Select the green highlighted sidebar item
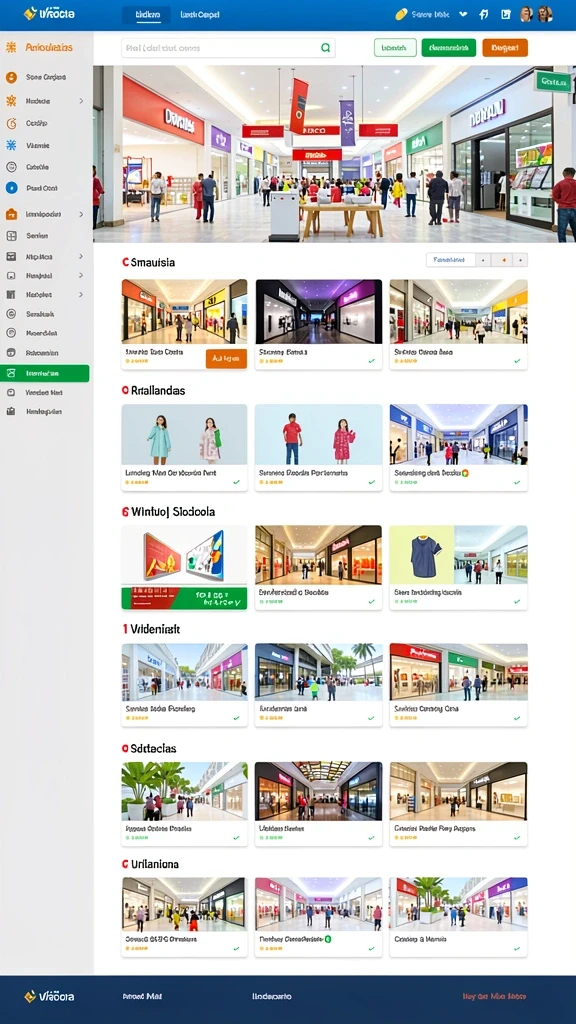 [x=45, y=374]
